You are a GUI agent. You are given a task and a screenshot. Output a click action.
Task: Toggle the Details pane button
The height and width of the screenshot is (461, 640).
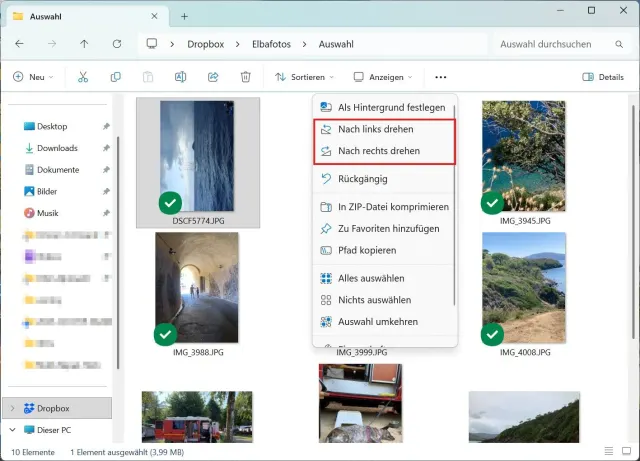point(602,77)
